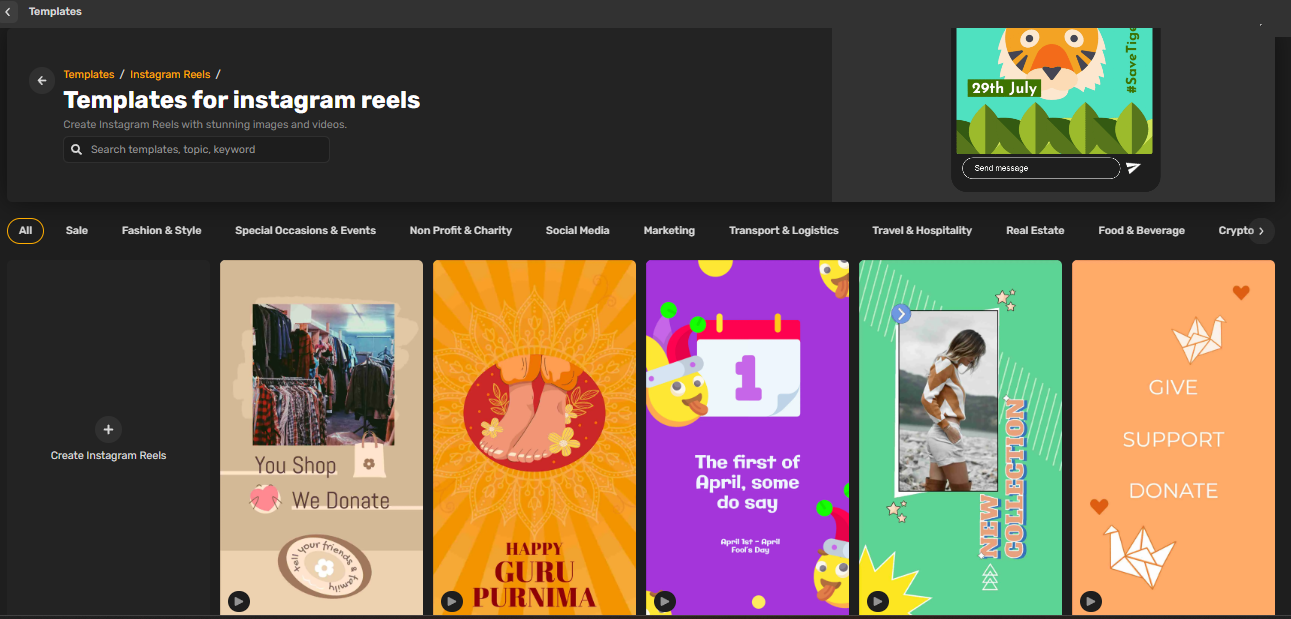Focus the Search templates input field

click(196, 150)
